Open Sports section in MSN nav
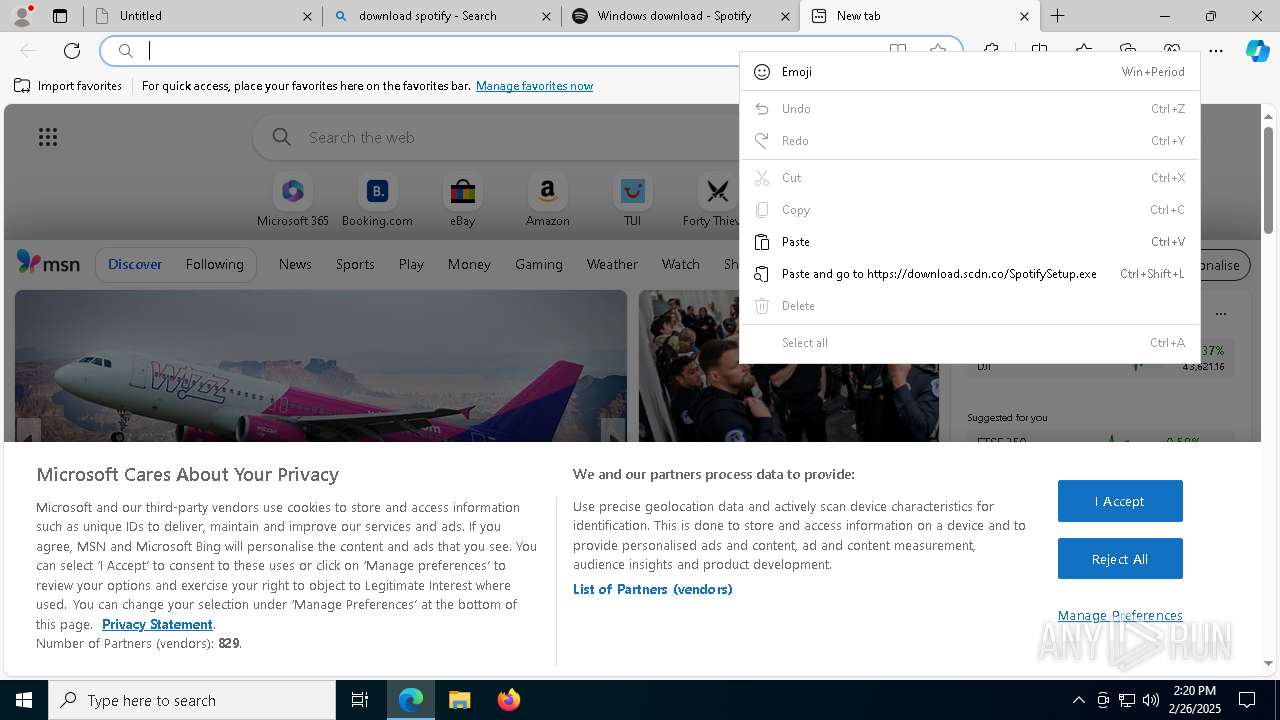 355,264
